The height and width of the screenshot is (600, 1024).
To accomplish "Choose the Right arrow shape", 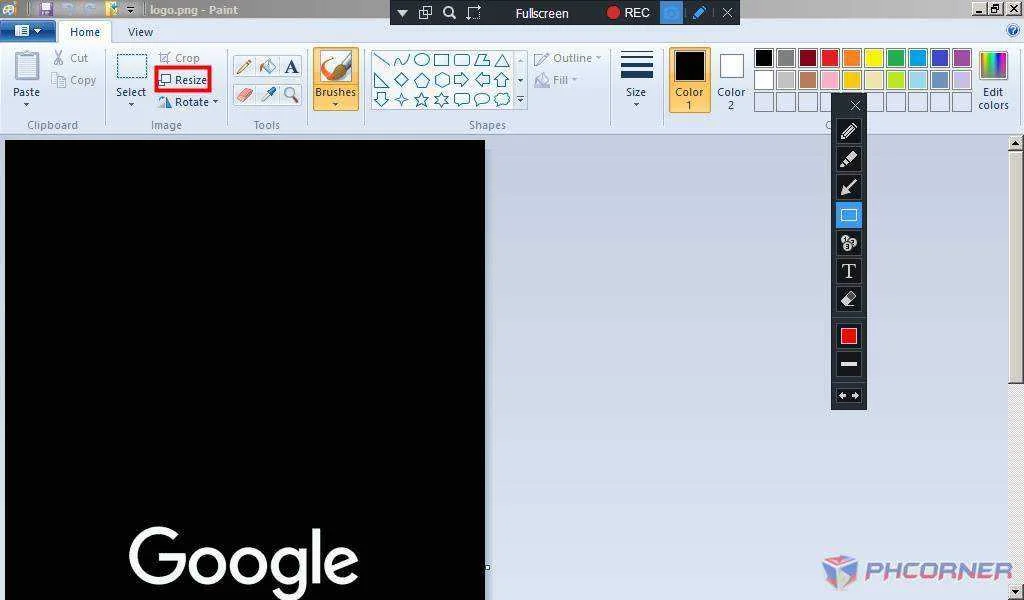I will pyautogui.click(x=462, y=80).
